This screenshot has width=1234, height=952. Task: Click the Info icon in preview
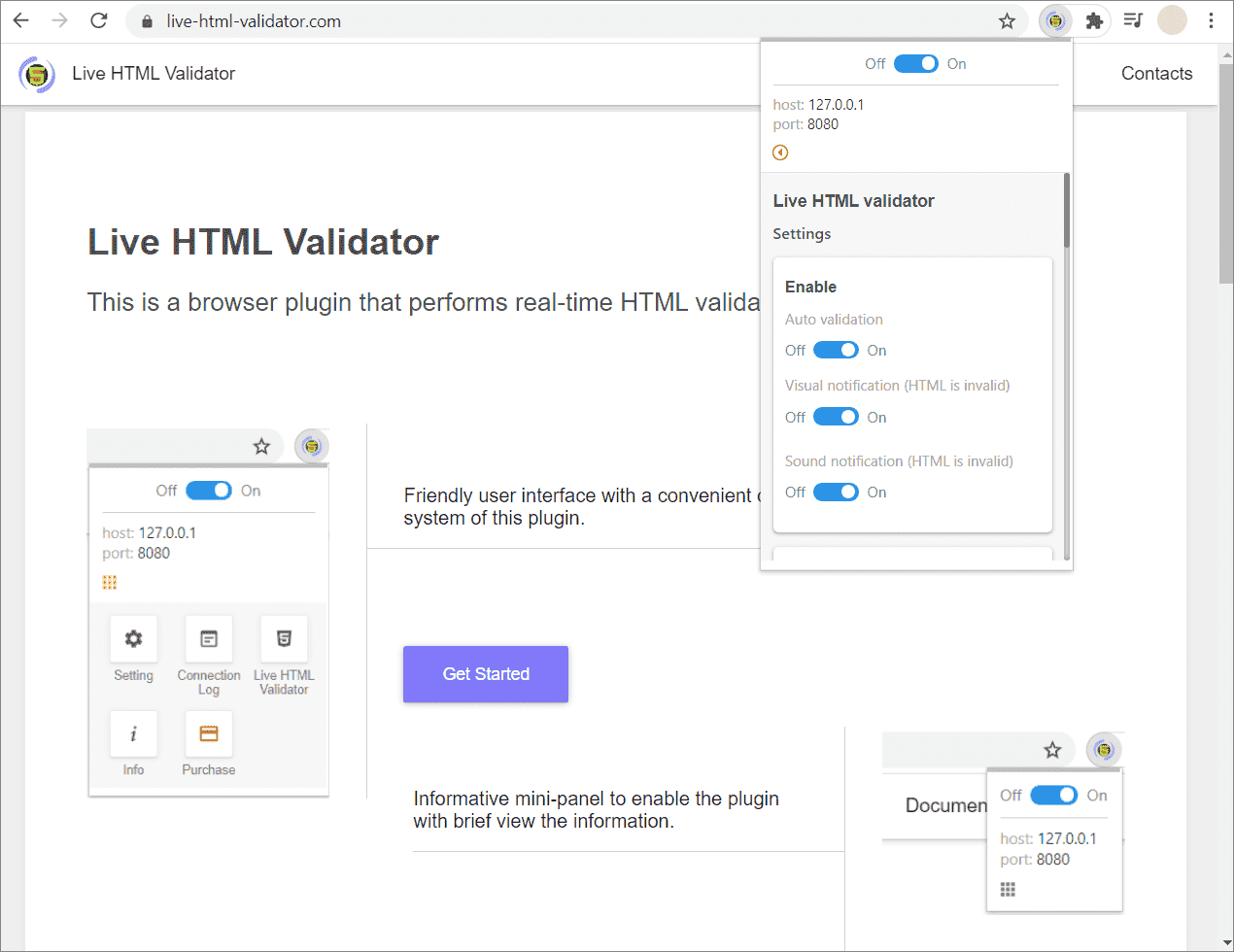tap(133, 733)
